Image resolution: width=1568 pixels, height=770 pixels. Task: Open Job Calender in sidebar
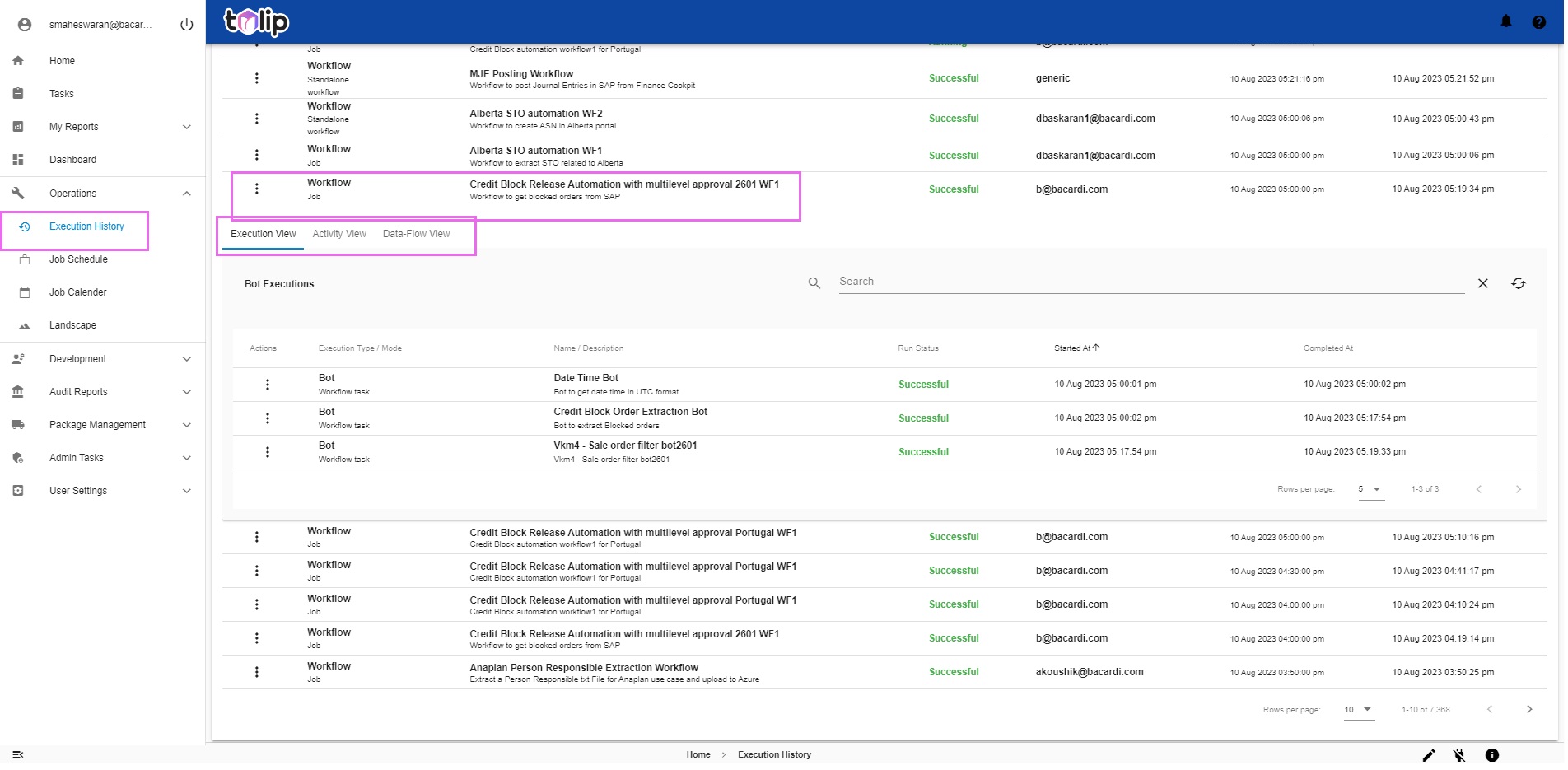click(77, 292)
